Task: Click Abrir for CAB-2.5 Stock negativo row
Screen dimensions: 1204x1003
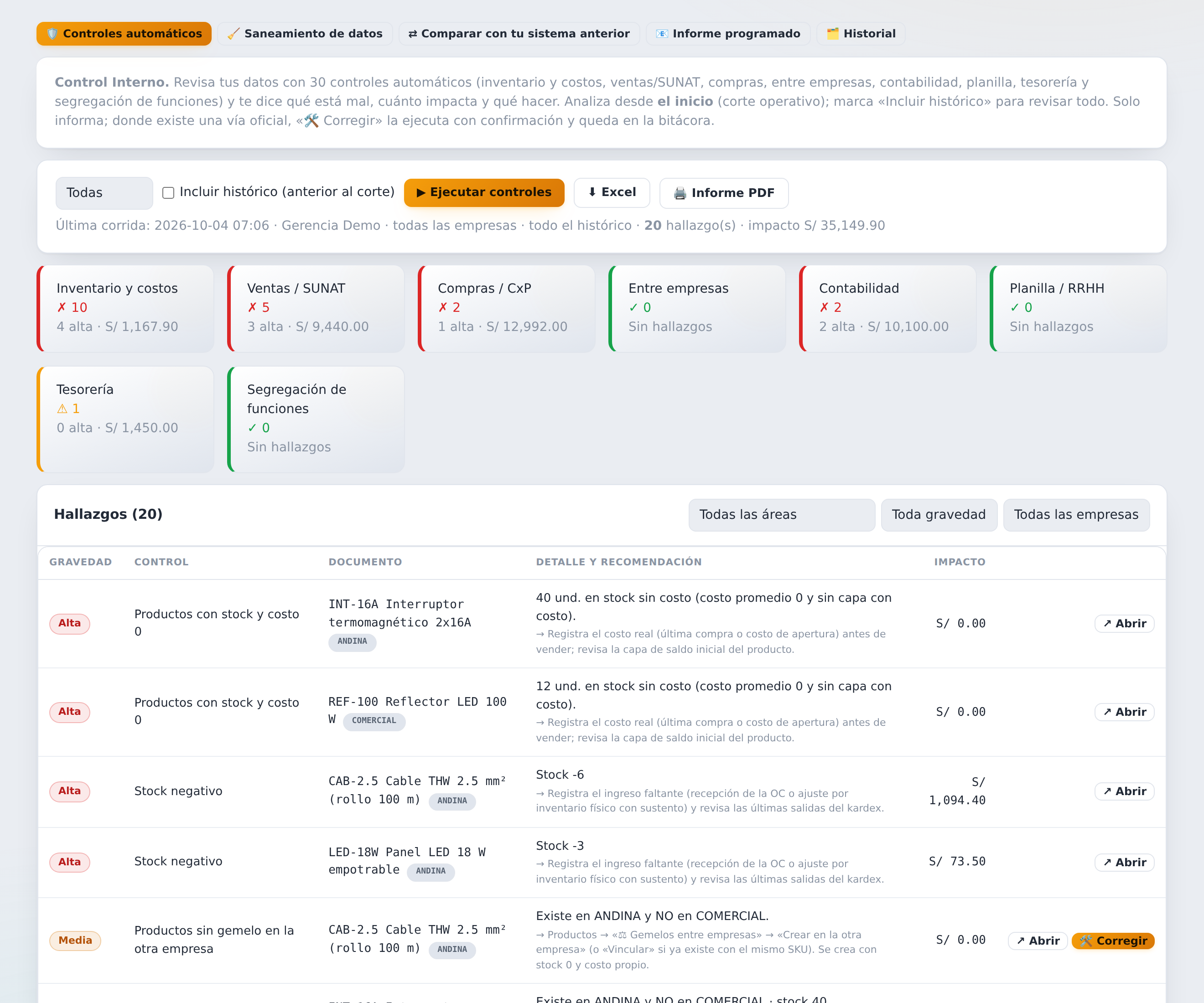Action: (1124, 791)
